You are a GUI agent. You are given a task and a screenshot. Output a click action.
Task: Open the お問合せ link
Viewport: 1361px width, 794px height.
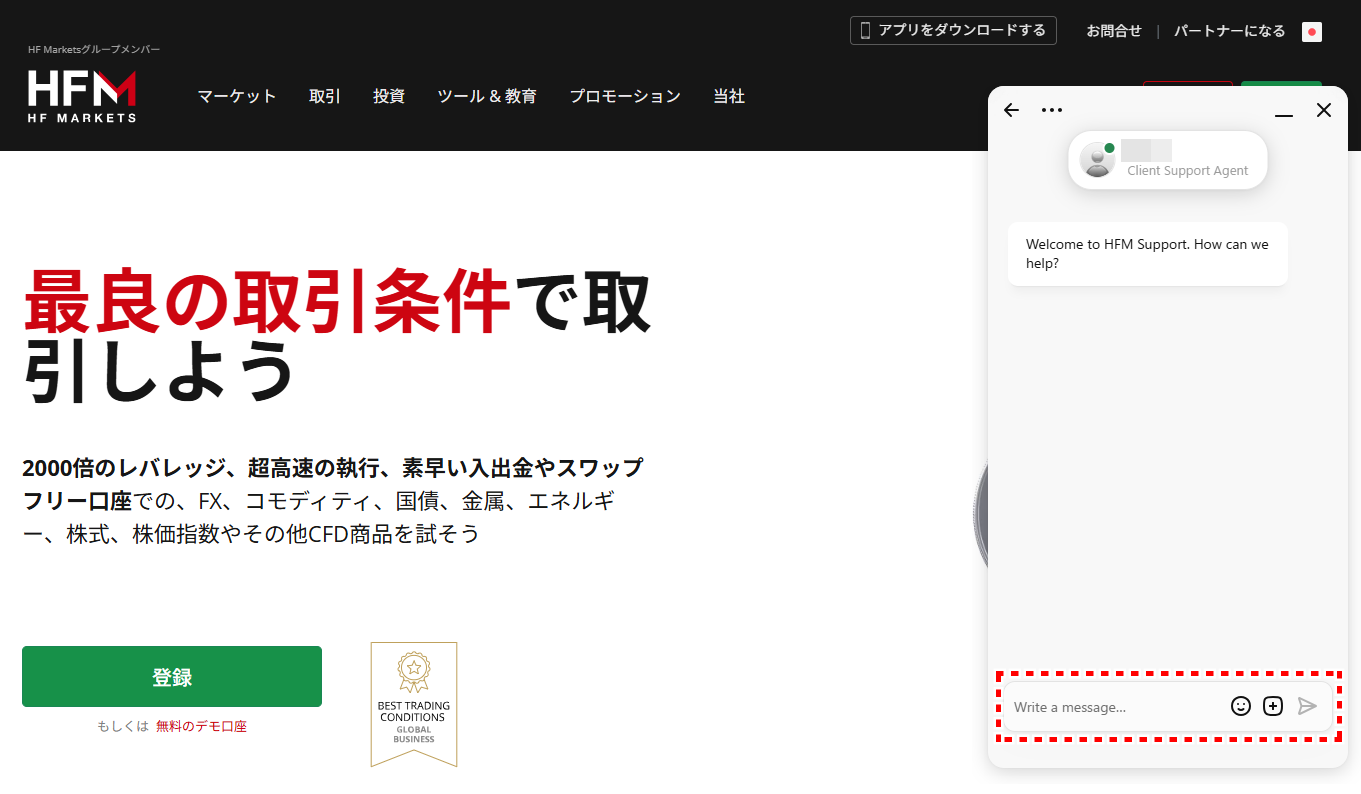tap(1114, 31)
